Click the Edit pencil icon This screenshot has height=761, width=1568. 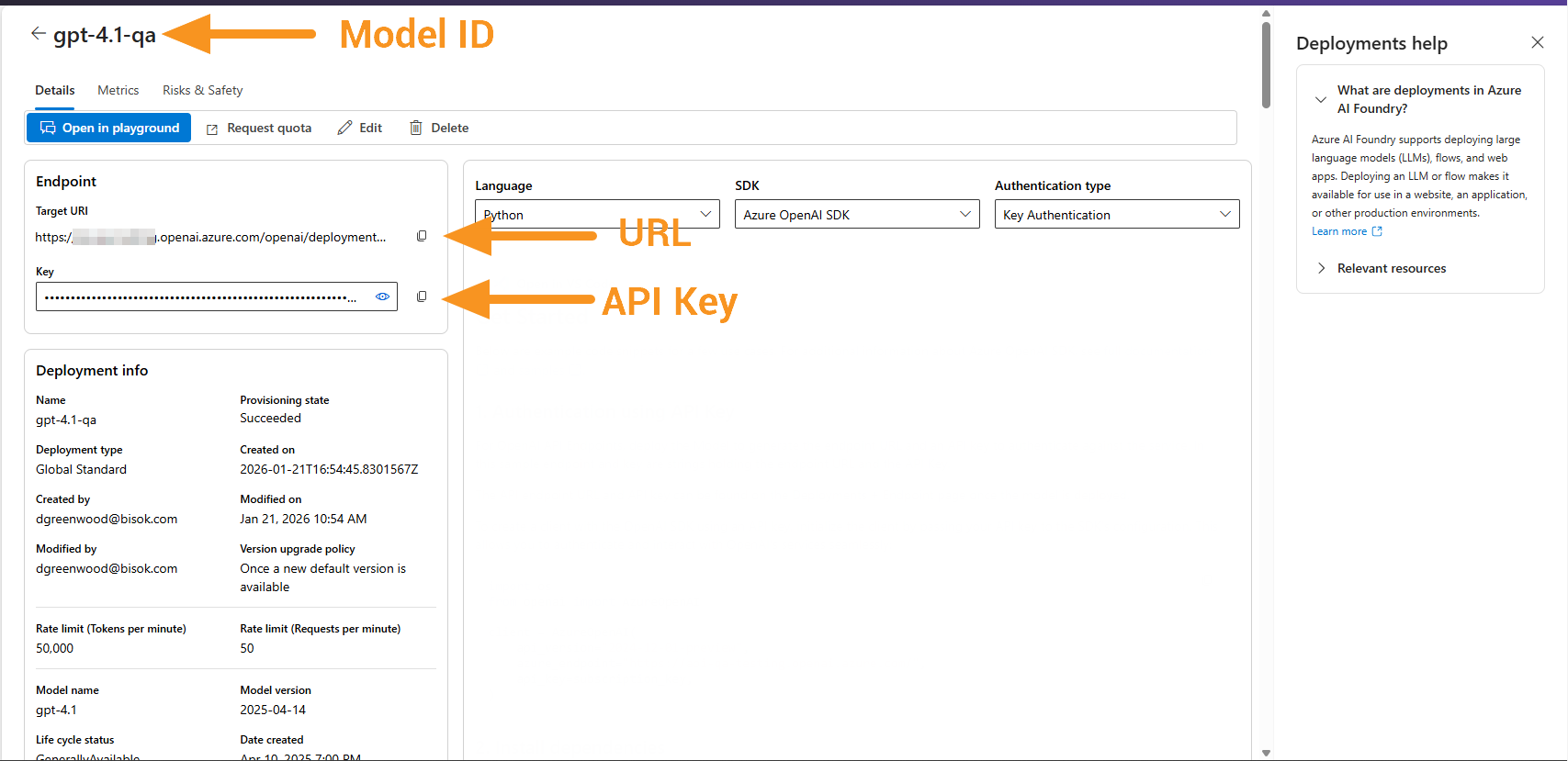pyautogui.click(x=345, y=128)
